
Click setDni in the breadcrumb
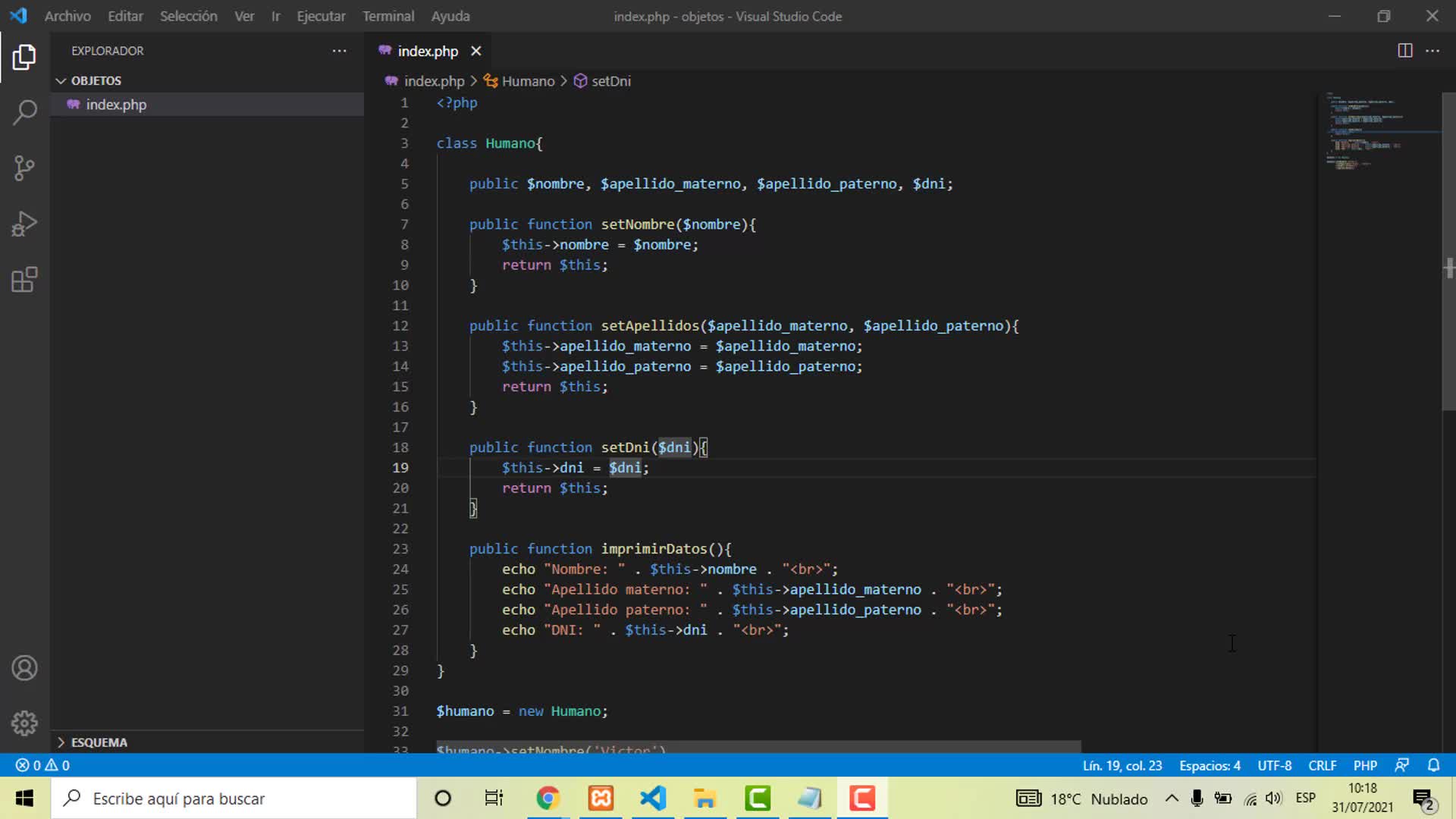[610, 81]
